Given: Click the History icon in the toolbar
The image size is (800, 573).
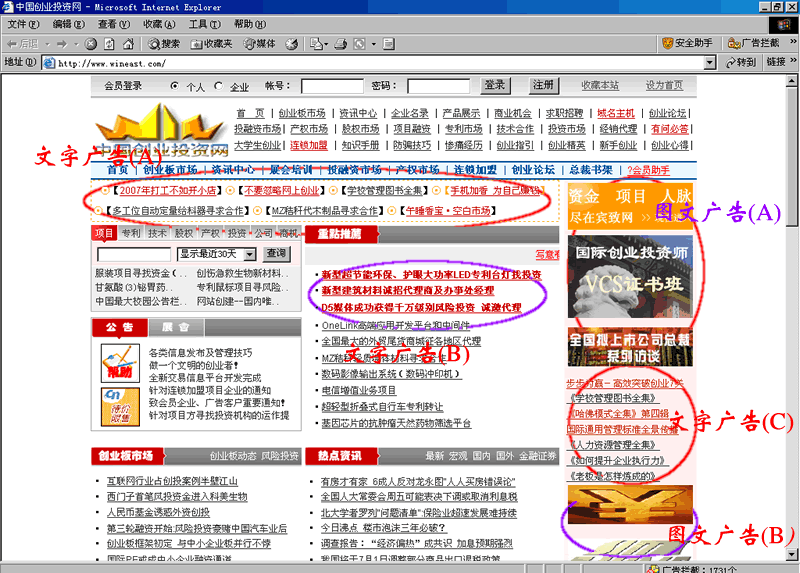Looking at the screenshot, I should 292,44.
